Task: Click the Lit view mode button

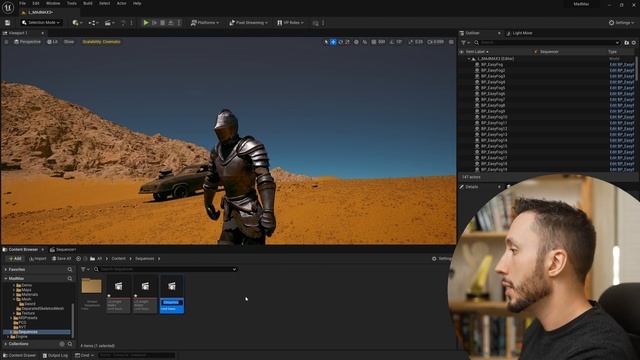Action: pyautogui.click(x=52, y=42)
